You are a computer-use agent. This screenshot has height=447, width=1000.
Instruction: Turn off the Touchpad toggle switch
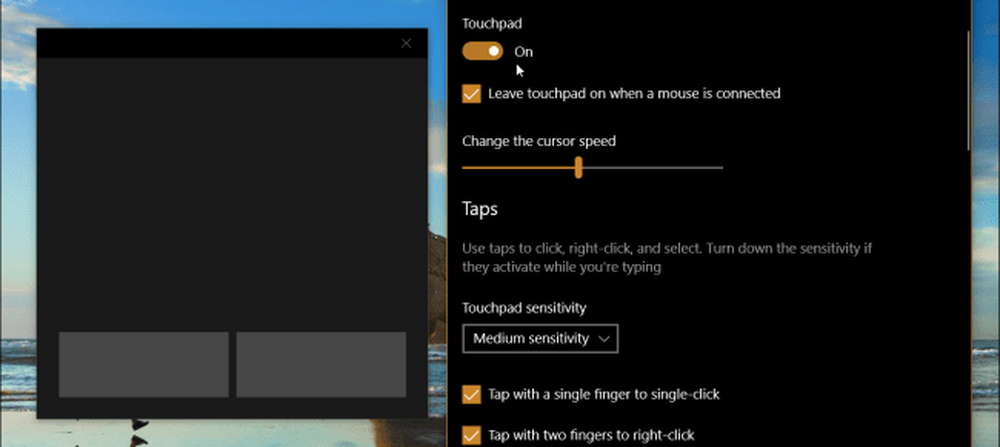coord(482,51)
